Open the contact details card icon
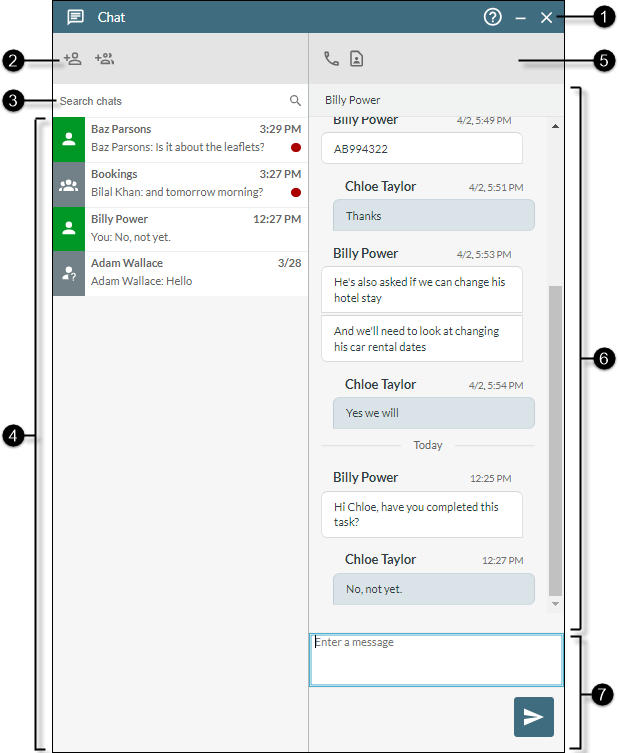This screenshot has height=753, width=619. pos(356,59)
